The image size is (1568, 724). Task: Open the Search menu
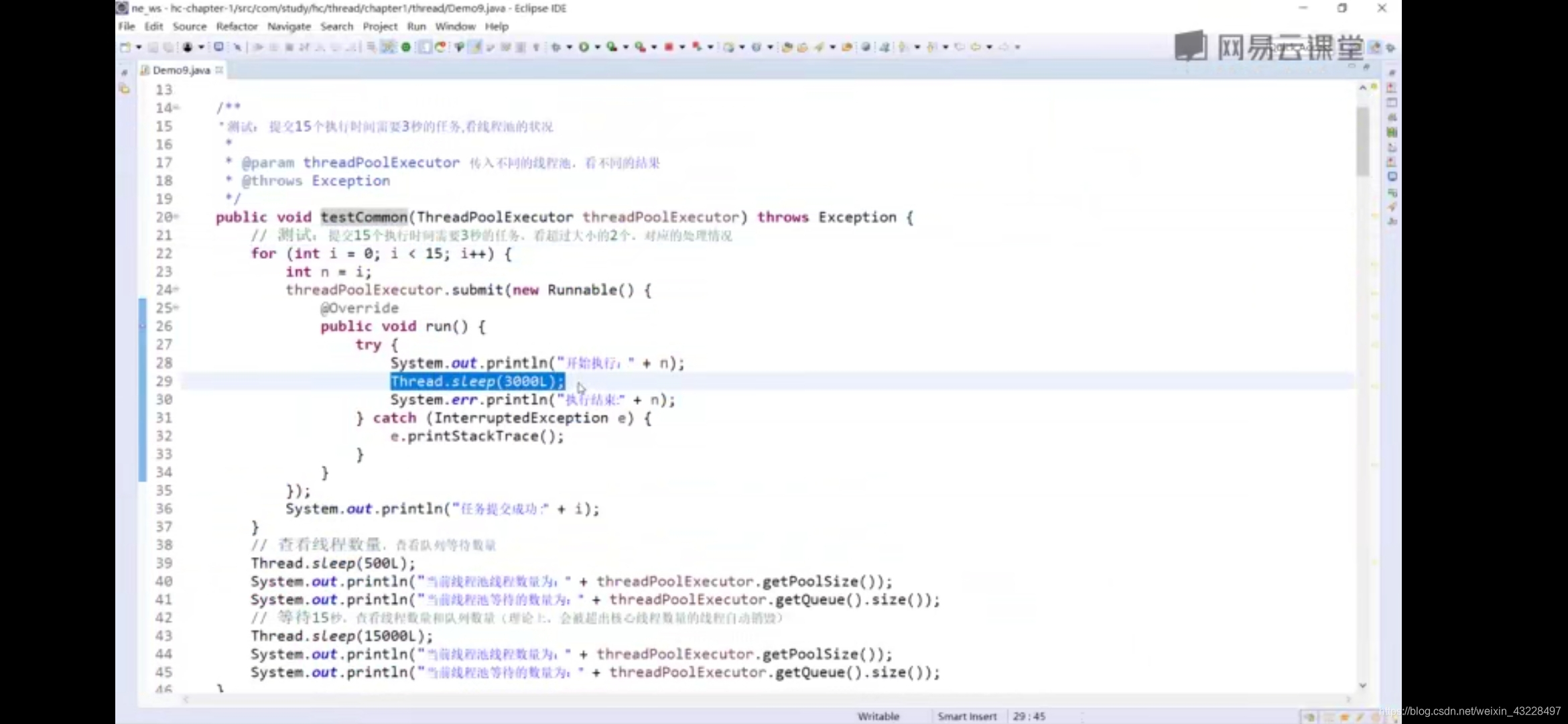click(336, 26)
